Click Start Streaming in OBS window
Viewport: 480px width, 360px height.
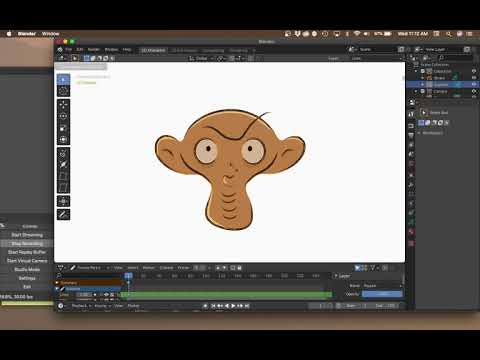click(x=27, y=235)
